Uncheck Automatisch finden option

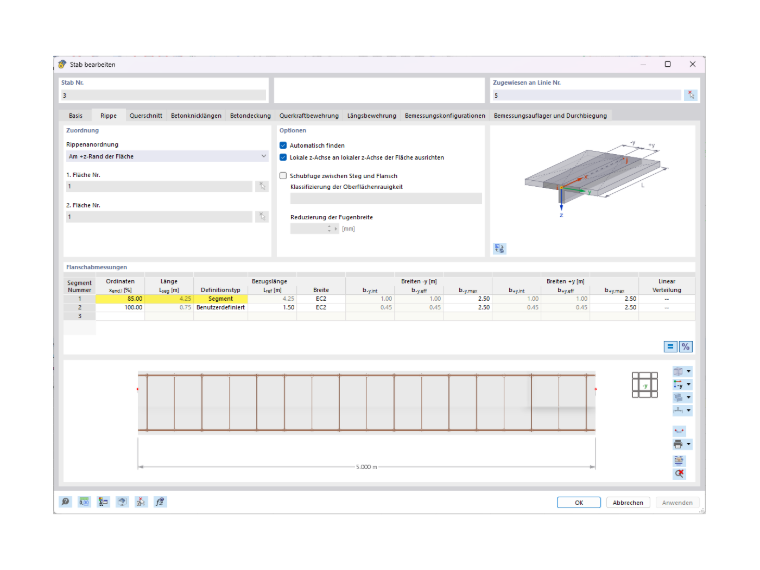point(283,145)
